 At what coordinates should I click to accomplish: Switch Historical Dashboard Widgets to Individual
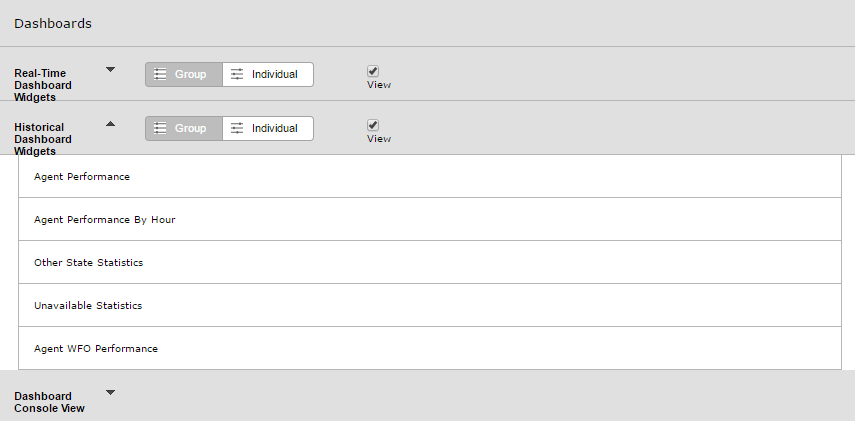point(268,128)
